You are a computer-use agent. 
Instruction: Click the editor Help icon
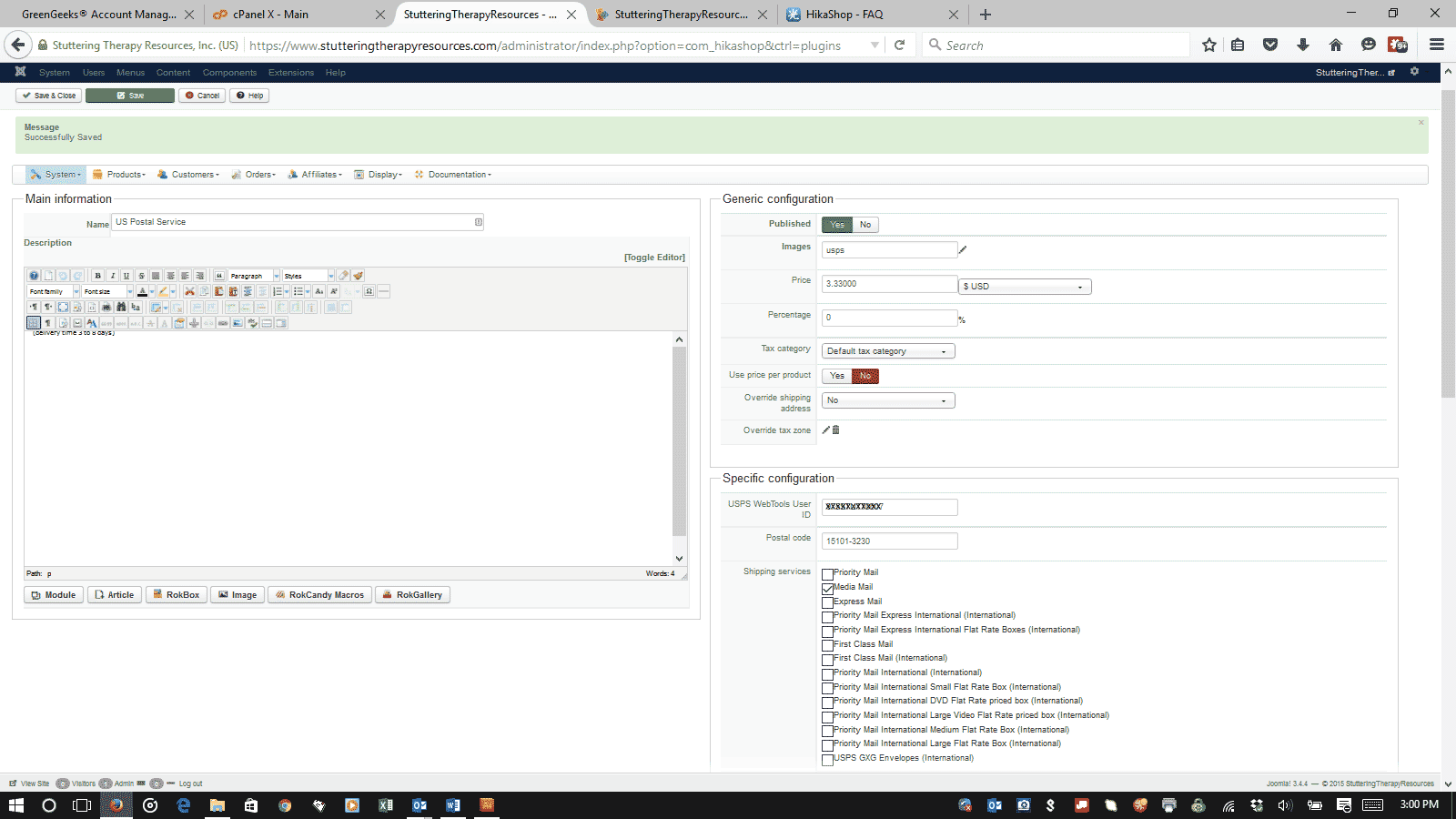coord(34,276)
